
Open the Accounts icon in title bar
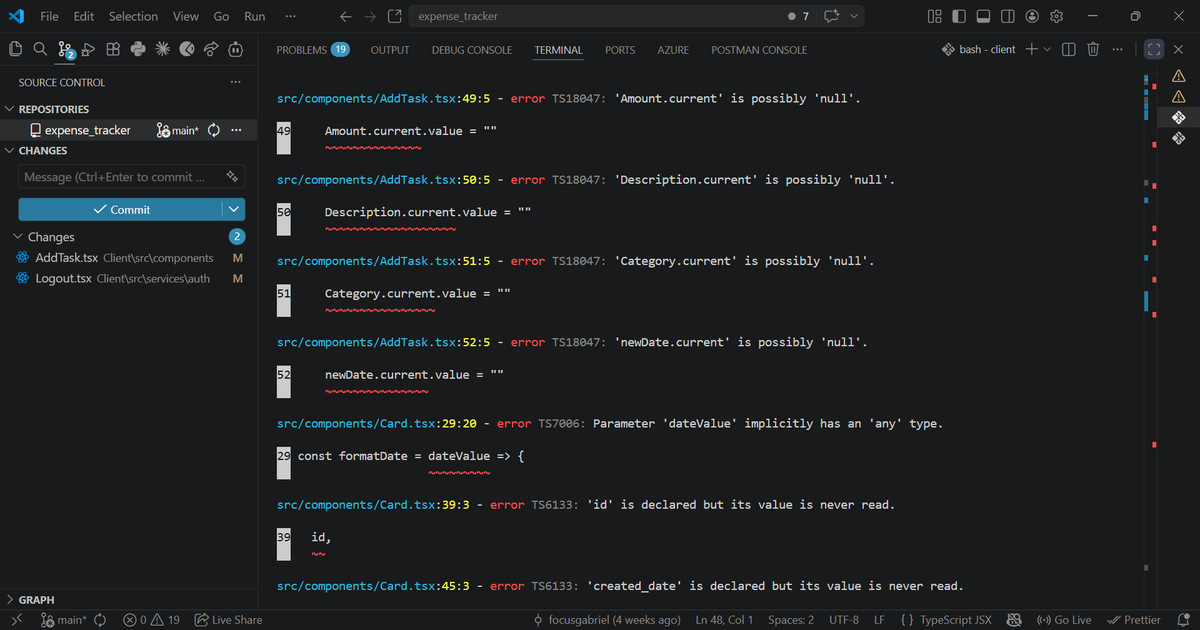1032,16
